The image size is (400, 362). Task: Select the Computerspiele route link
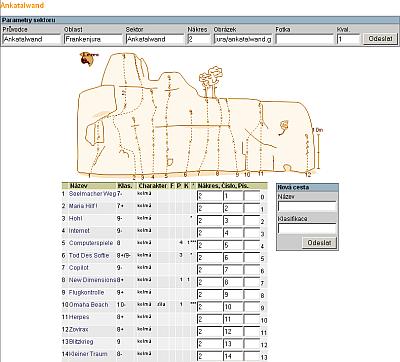(x=91, y=243)
